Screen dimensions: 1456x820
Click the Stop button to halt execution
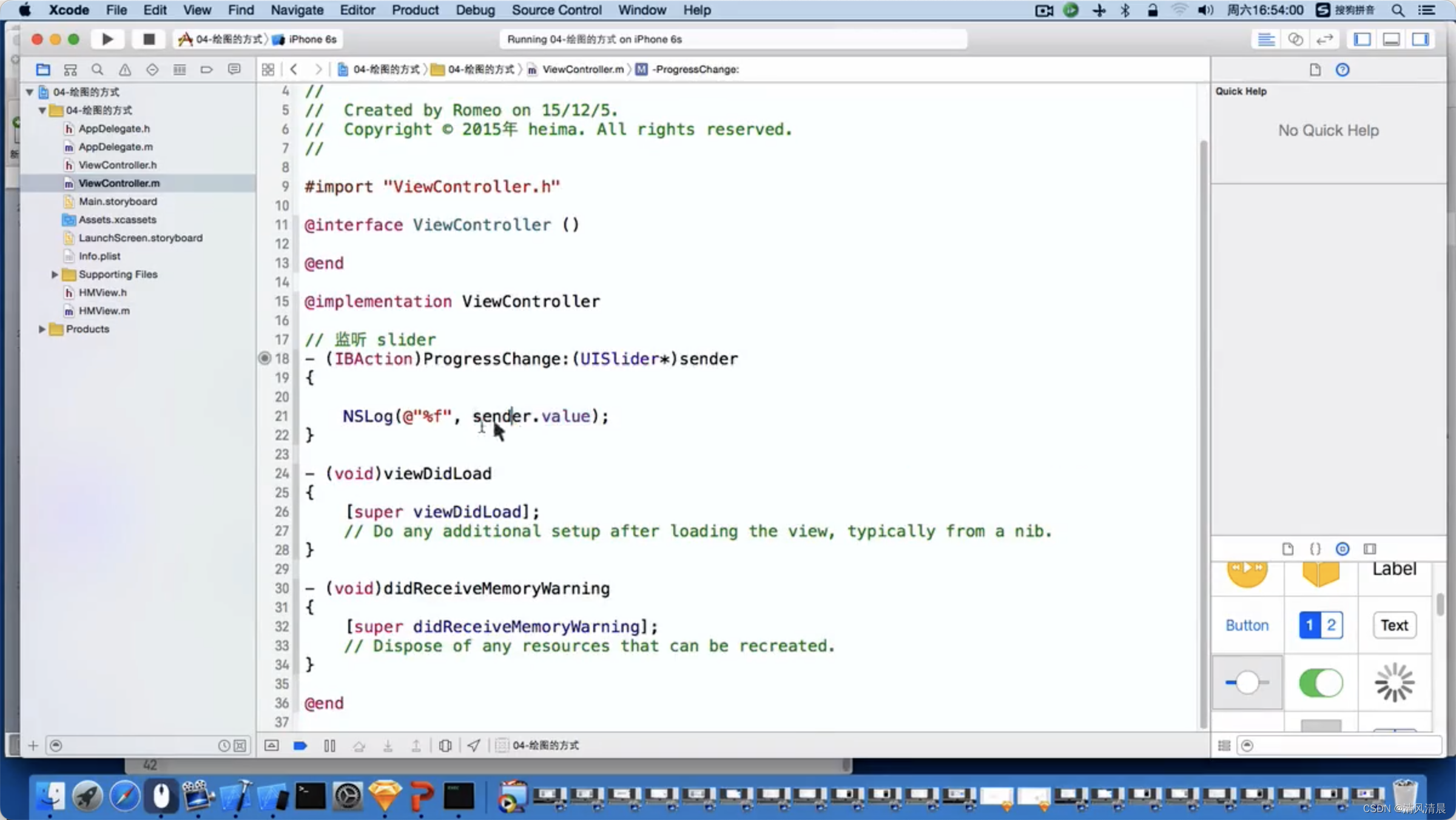[147, 38]
